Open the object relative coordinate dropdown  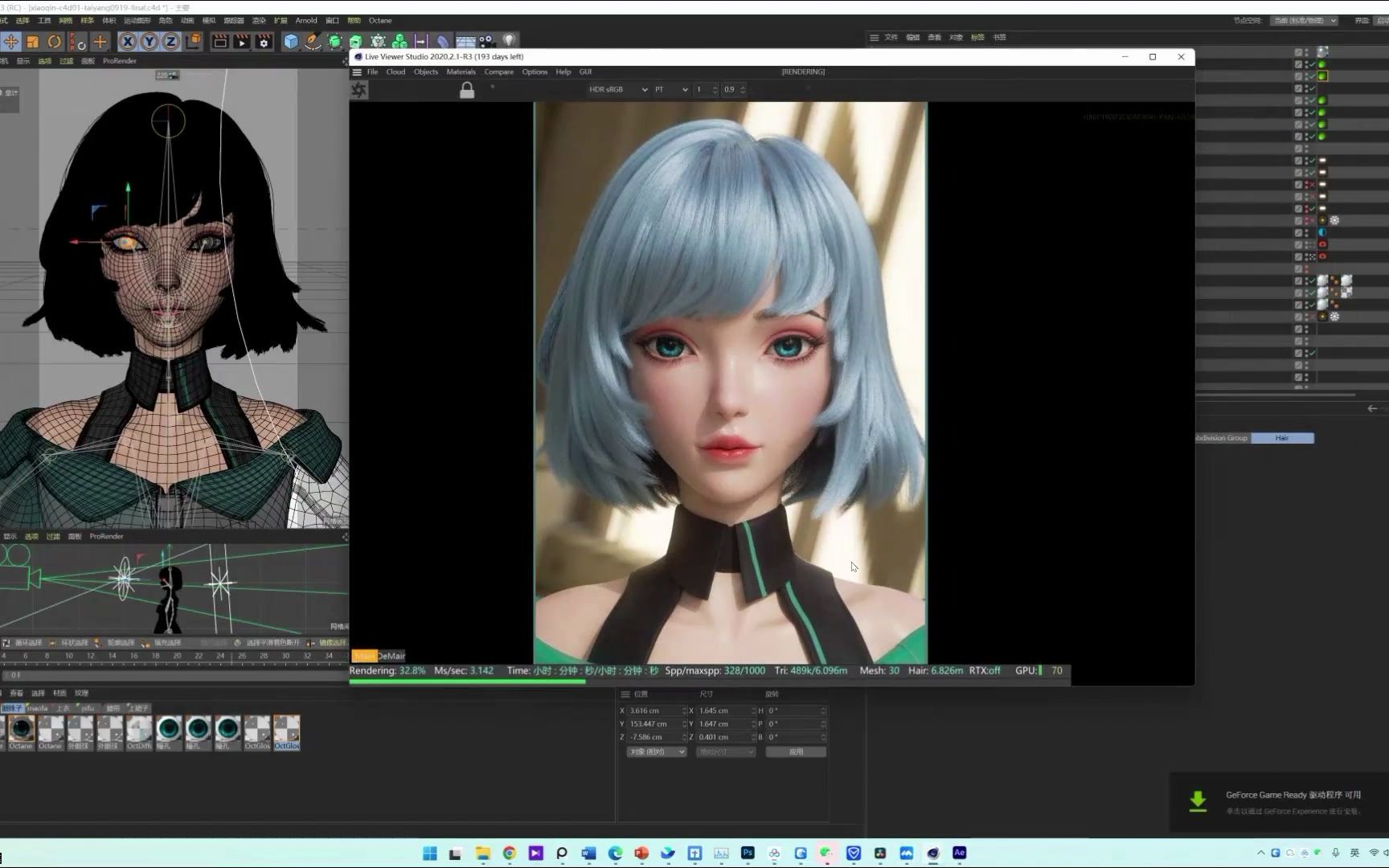(657, 751)
